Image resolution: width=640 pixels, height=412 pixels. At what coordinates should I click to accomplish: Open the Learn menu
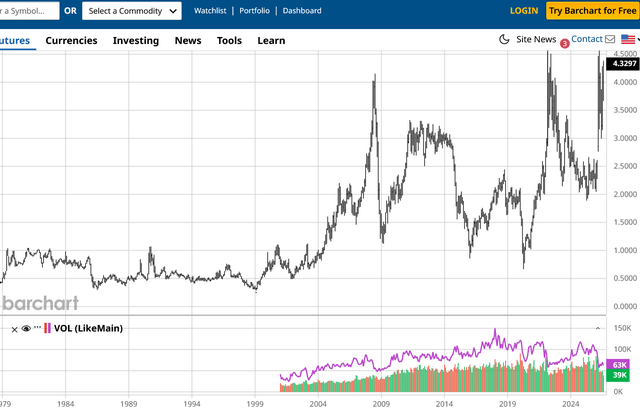point(271,40)
